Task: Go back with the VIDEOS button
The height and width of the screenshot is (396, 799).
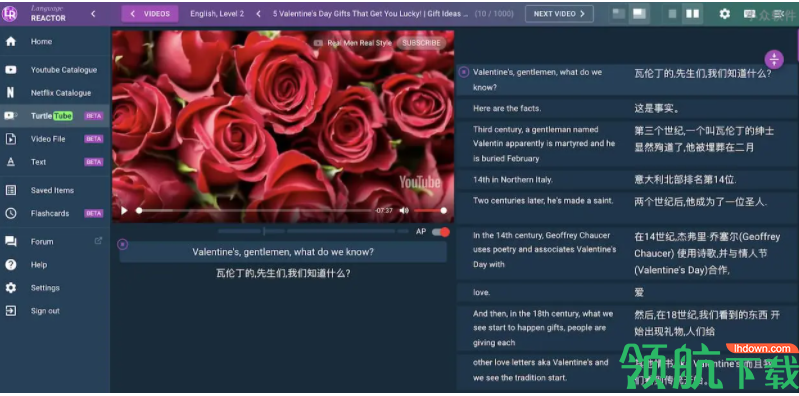Action: click(150, 14)
